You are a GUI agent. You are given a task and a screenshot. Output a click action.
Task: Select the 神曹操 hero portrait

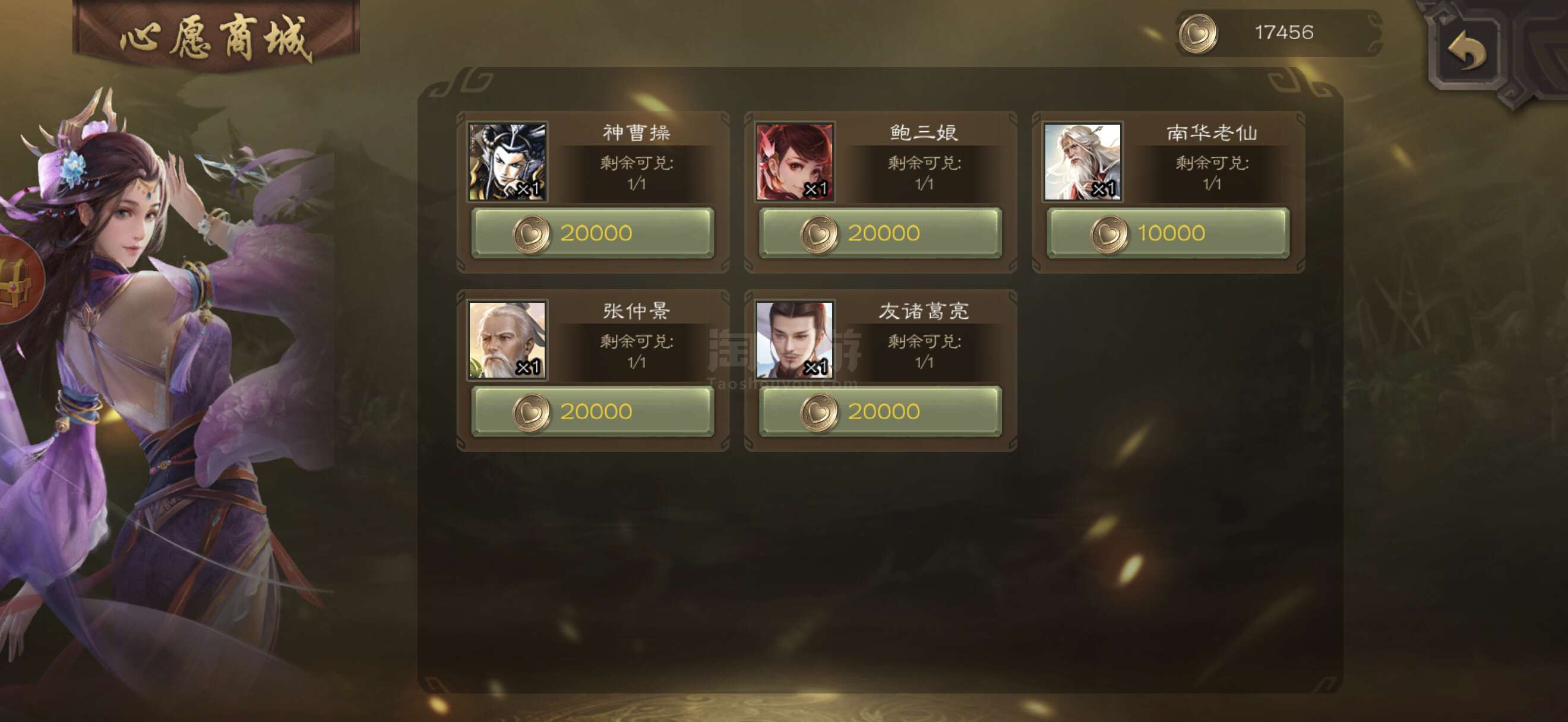point(507,161)
